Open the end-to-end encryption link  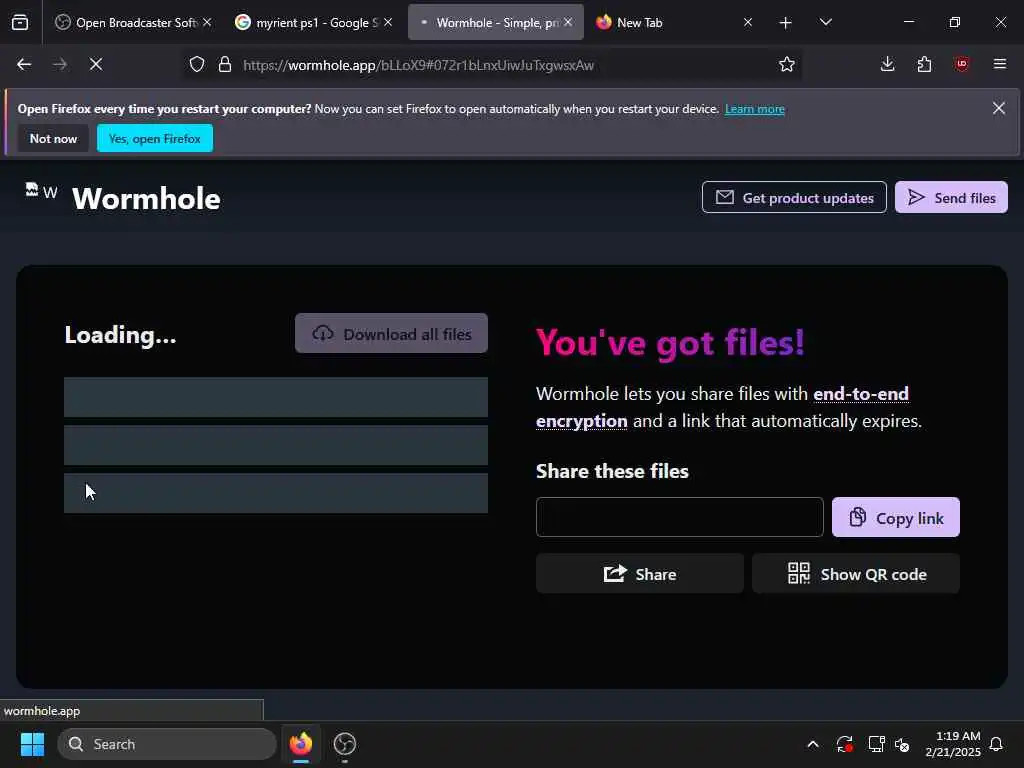click(722, 408)
